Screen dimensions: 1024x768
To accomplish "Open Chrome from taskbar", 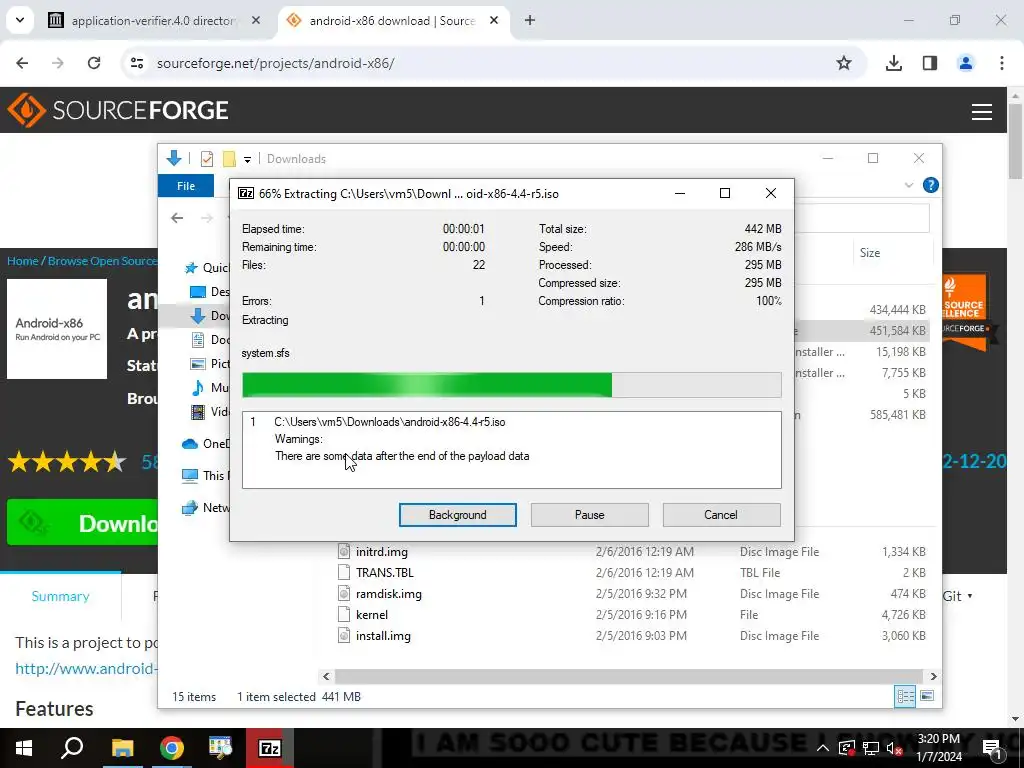I will [172, 748].
